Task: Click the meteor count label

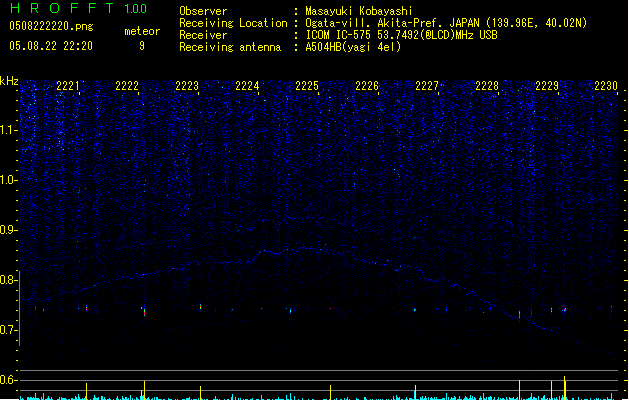Action: tap(142, 31)
